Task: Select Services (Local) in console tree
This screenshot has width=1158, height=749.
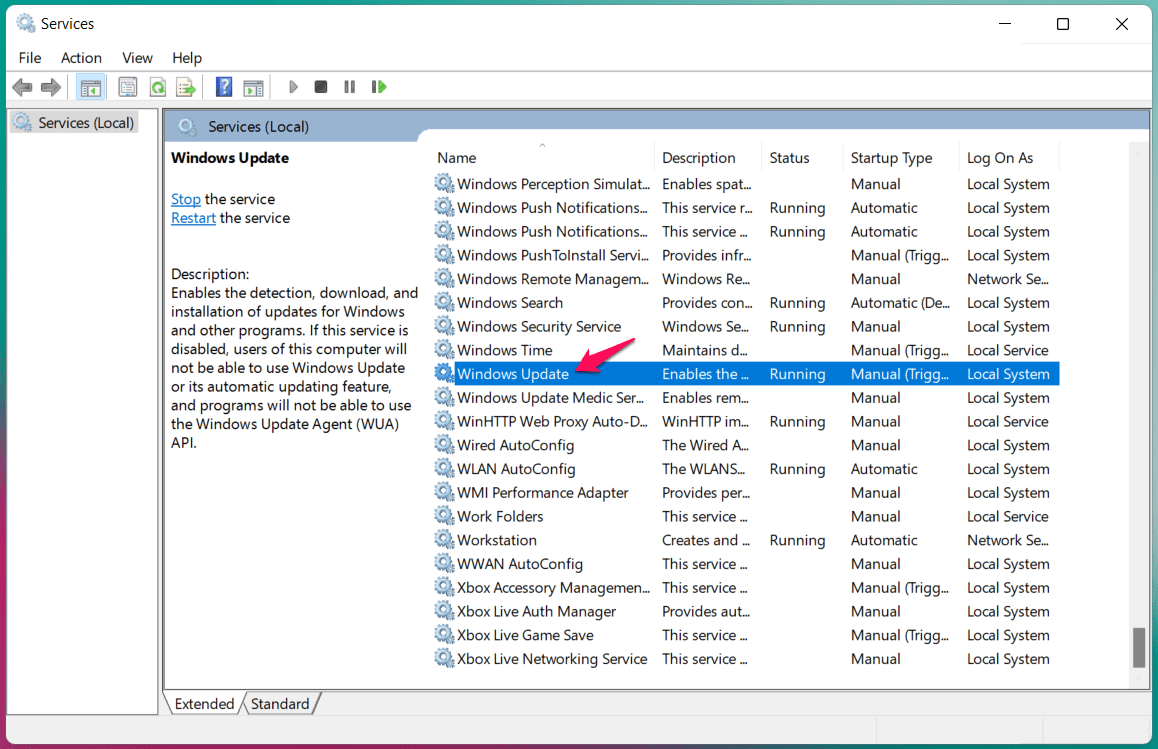Action: 85,123
